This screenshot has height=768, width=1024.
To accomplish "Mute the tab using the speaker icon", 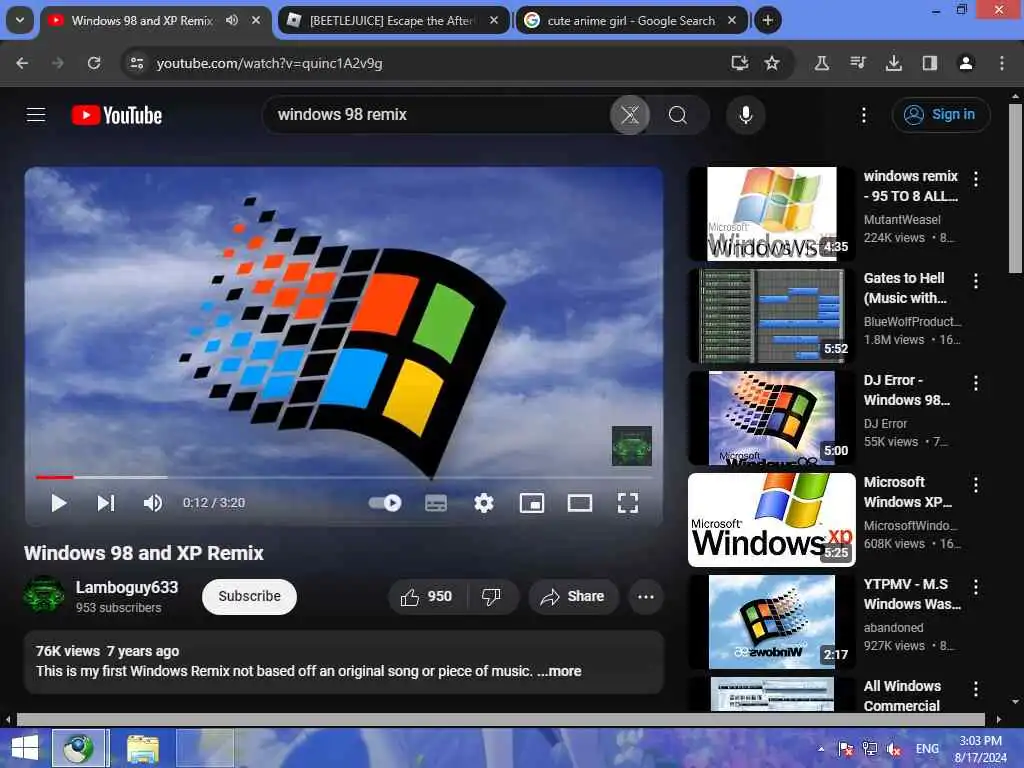I will click(x=232, y=20).
